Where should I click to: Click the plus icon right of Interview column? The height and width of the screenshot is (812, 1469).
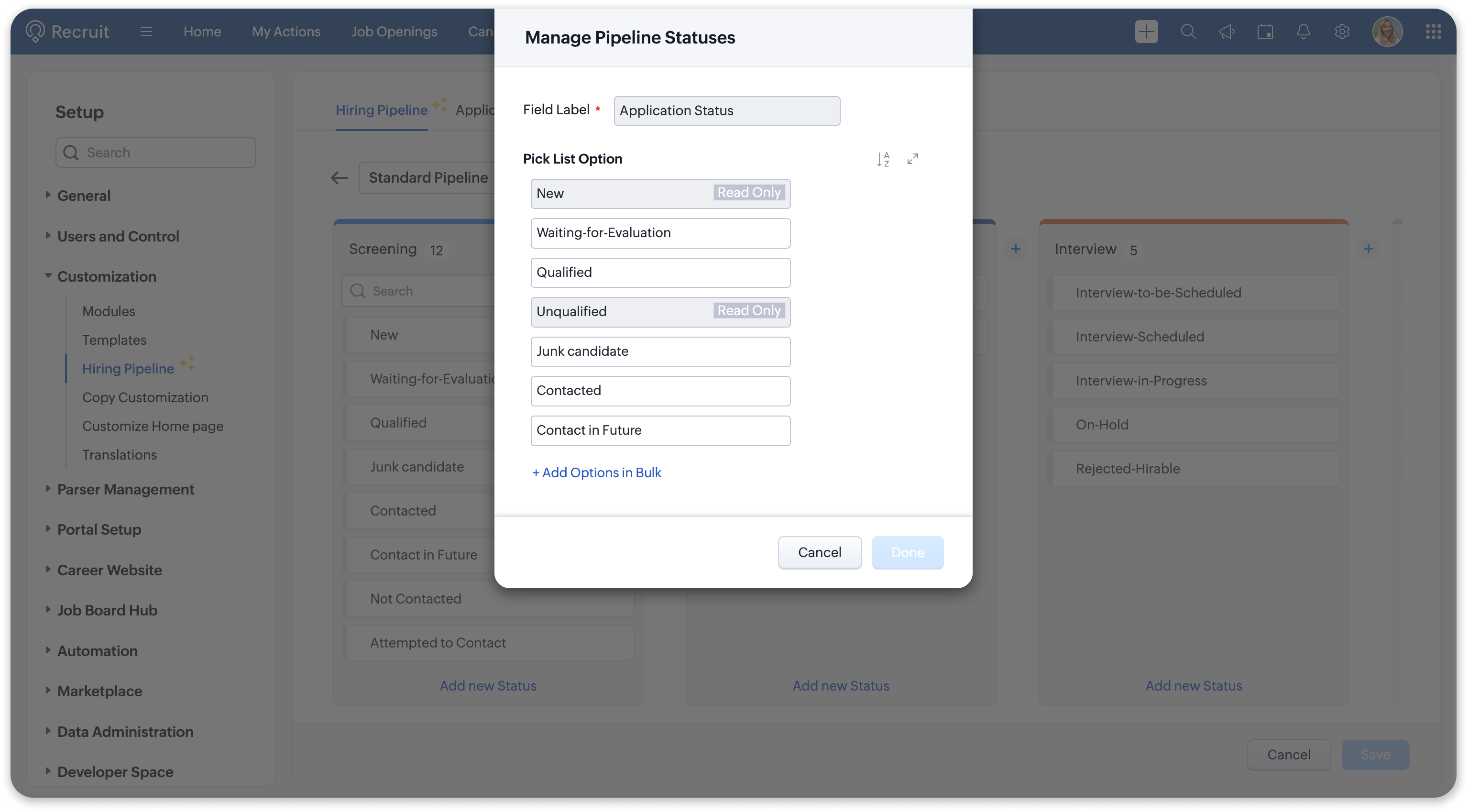(x=1368, y=249)
